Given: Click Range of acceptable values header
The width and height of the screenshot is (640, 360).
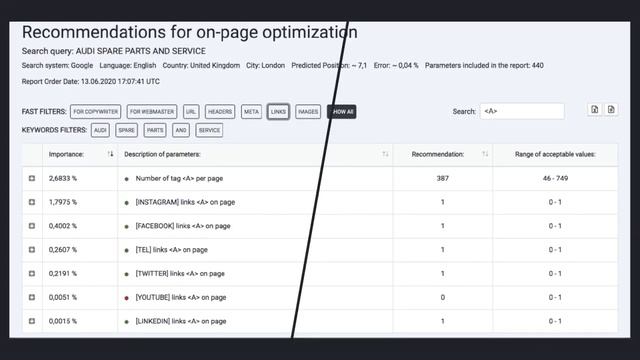Looking at the screenshot, I should [555, 154].
